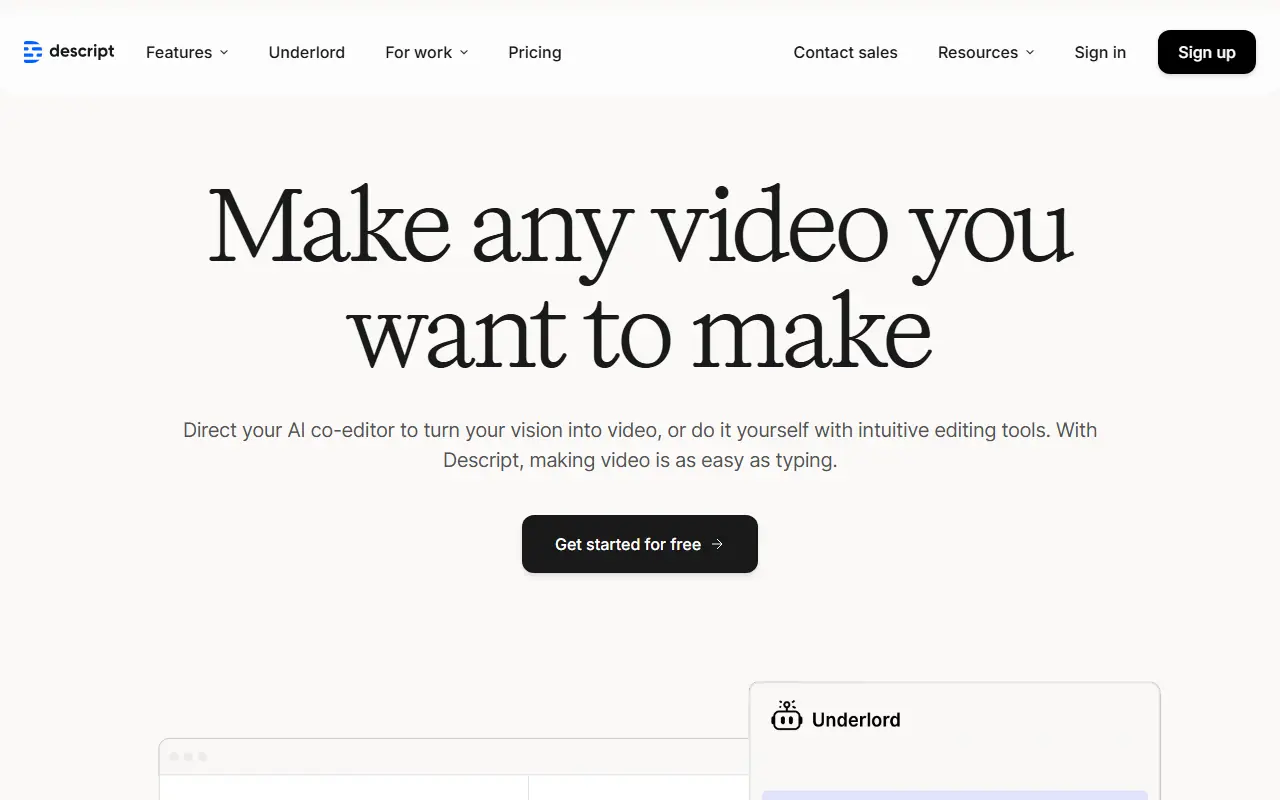Expand the For work dropdown
The image size is (1280, 800).
pos(427,52)
